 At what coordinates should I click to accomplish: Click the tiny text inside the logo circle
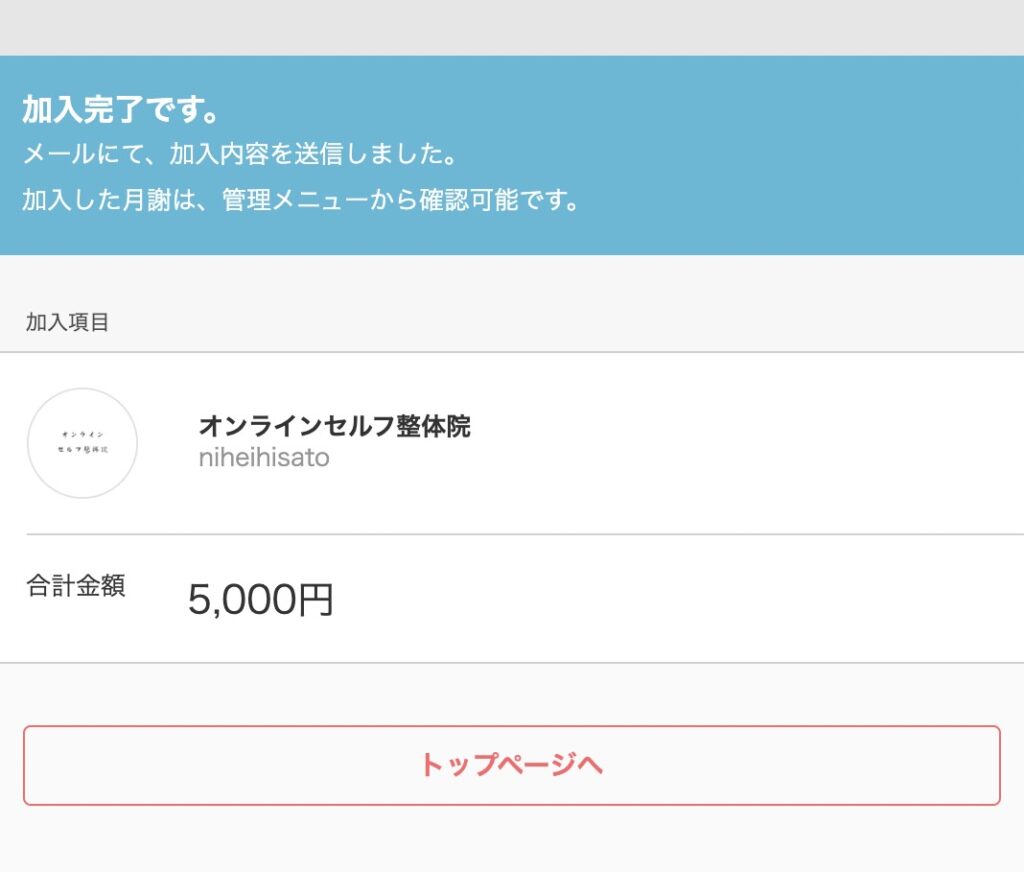(82, 442)
